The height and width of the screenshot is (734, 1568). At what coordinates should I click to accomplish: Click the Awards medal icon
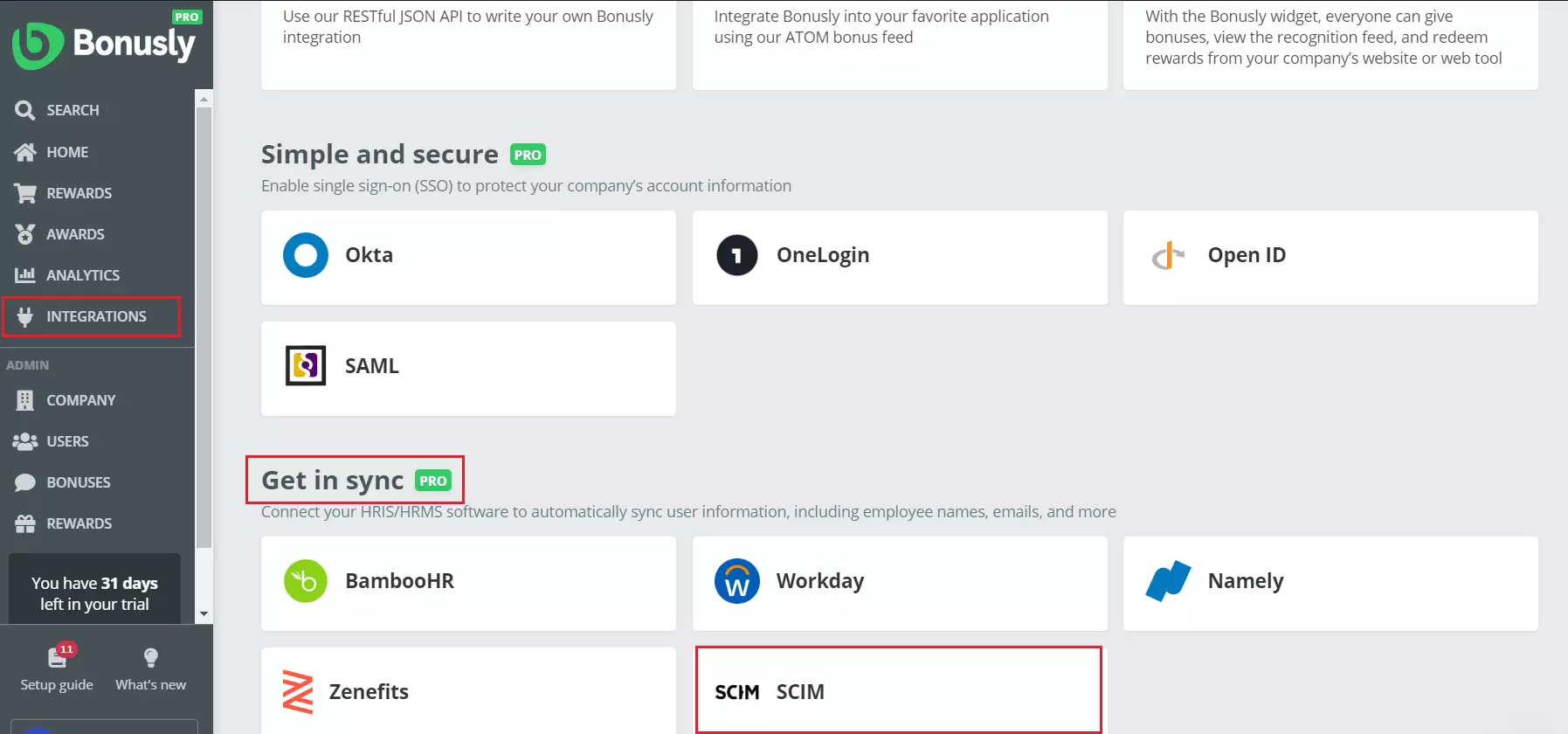(25, 234)
